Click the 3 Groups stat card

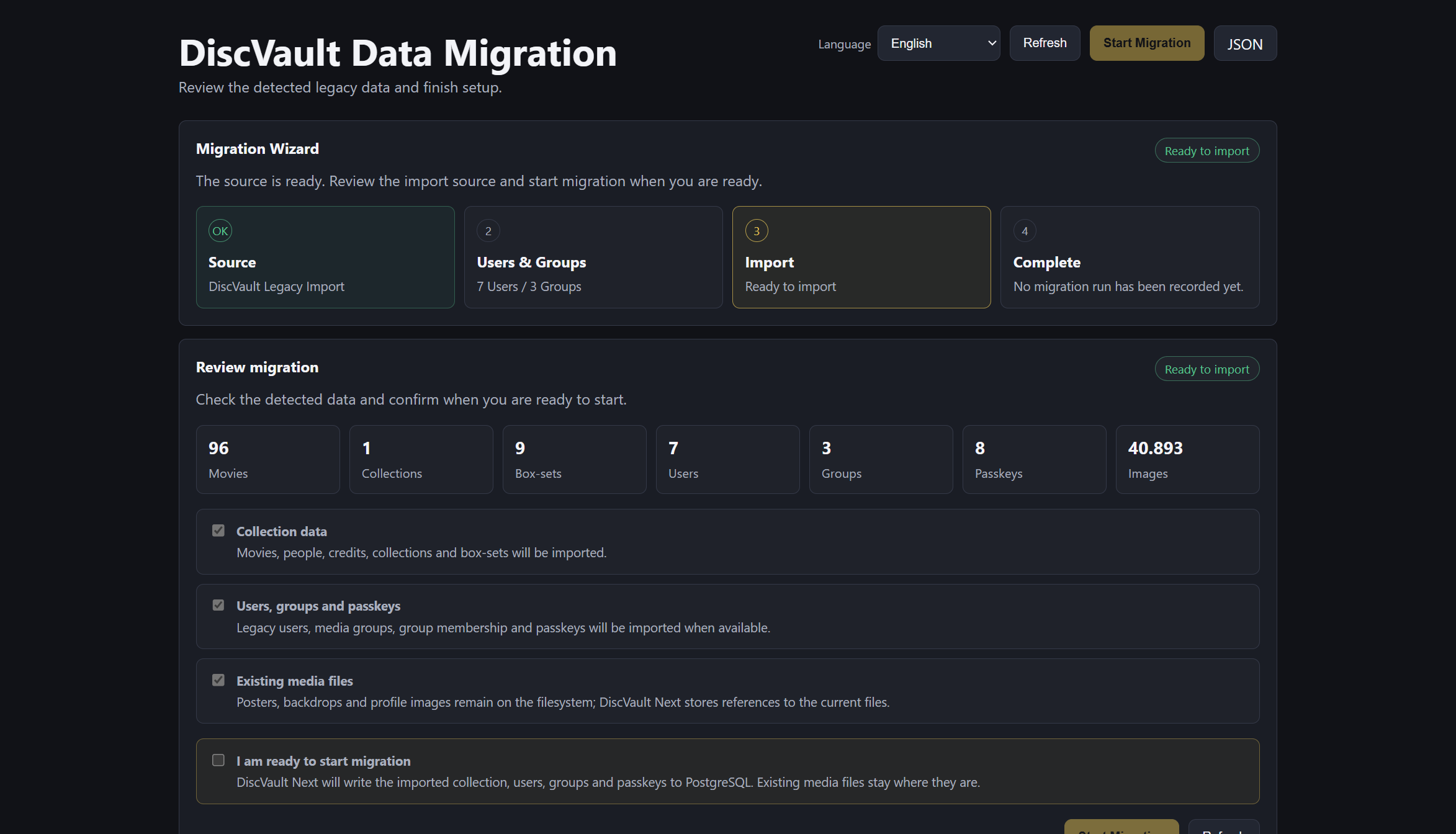pyautogui.click(x=881, y=459)
